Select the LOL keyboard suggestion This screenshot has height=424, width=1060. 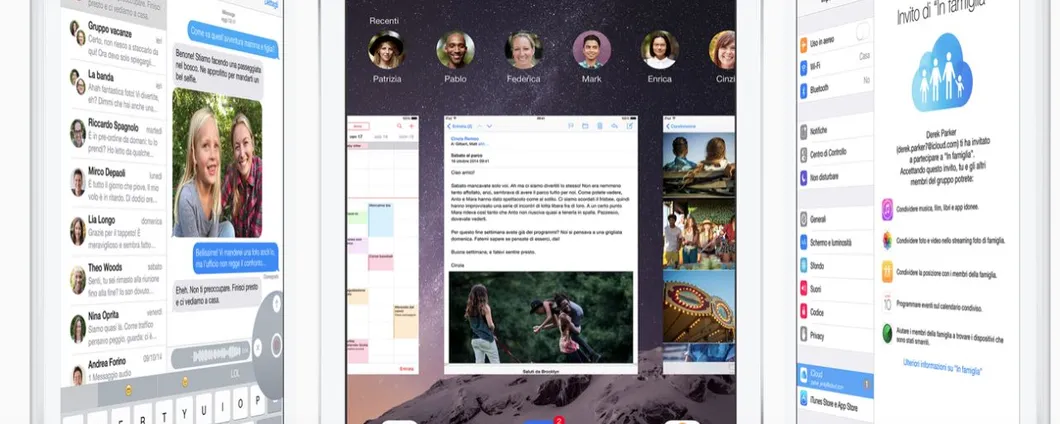coord(236,373)
